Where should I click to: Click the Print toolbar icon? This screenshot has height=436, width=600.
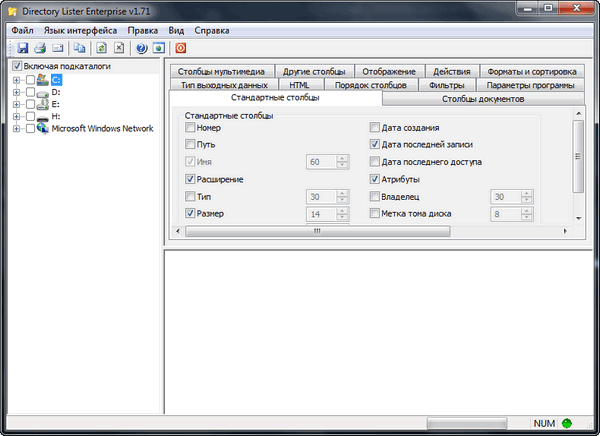tap(40, 48)
